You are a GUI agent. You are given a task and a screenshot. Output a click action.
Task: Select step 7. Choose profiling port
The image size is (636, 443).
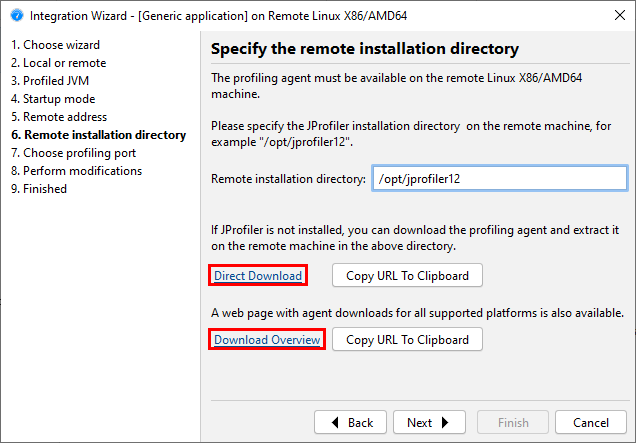pos(73,153)
